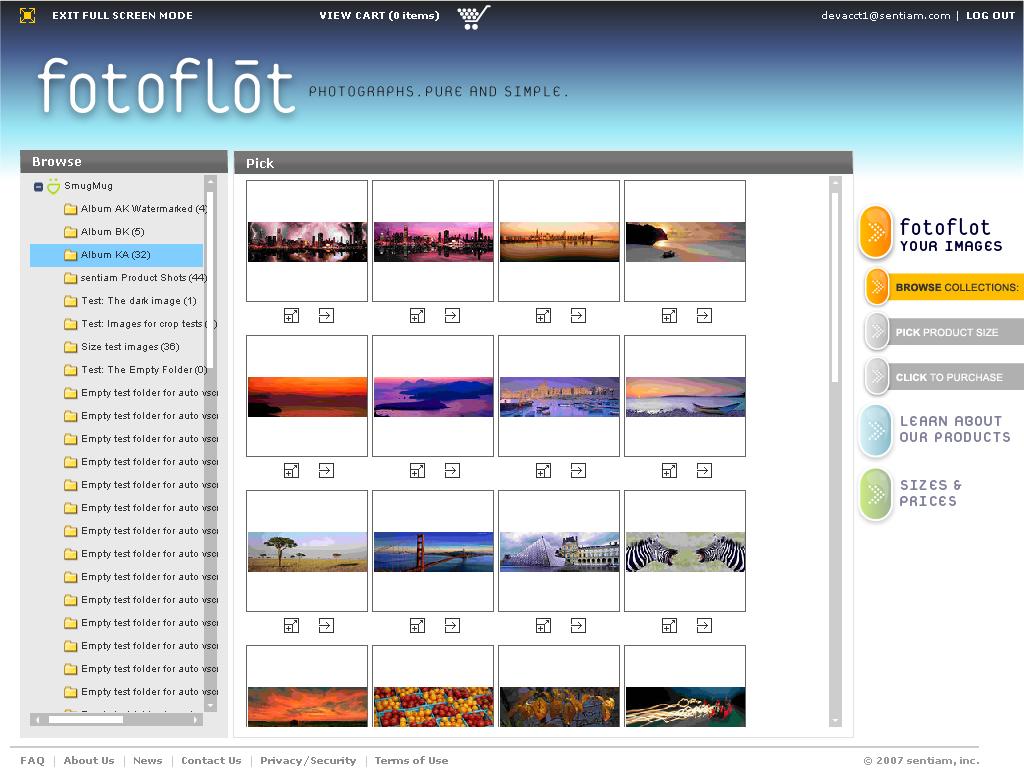Pick the Louvre pyramid arrow icon
1024x768 pixels.
(578, 626)
